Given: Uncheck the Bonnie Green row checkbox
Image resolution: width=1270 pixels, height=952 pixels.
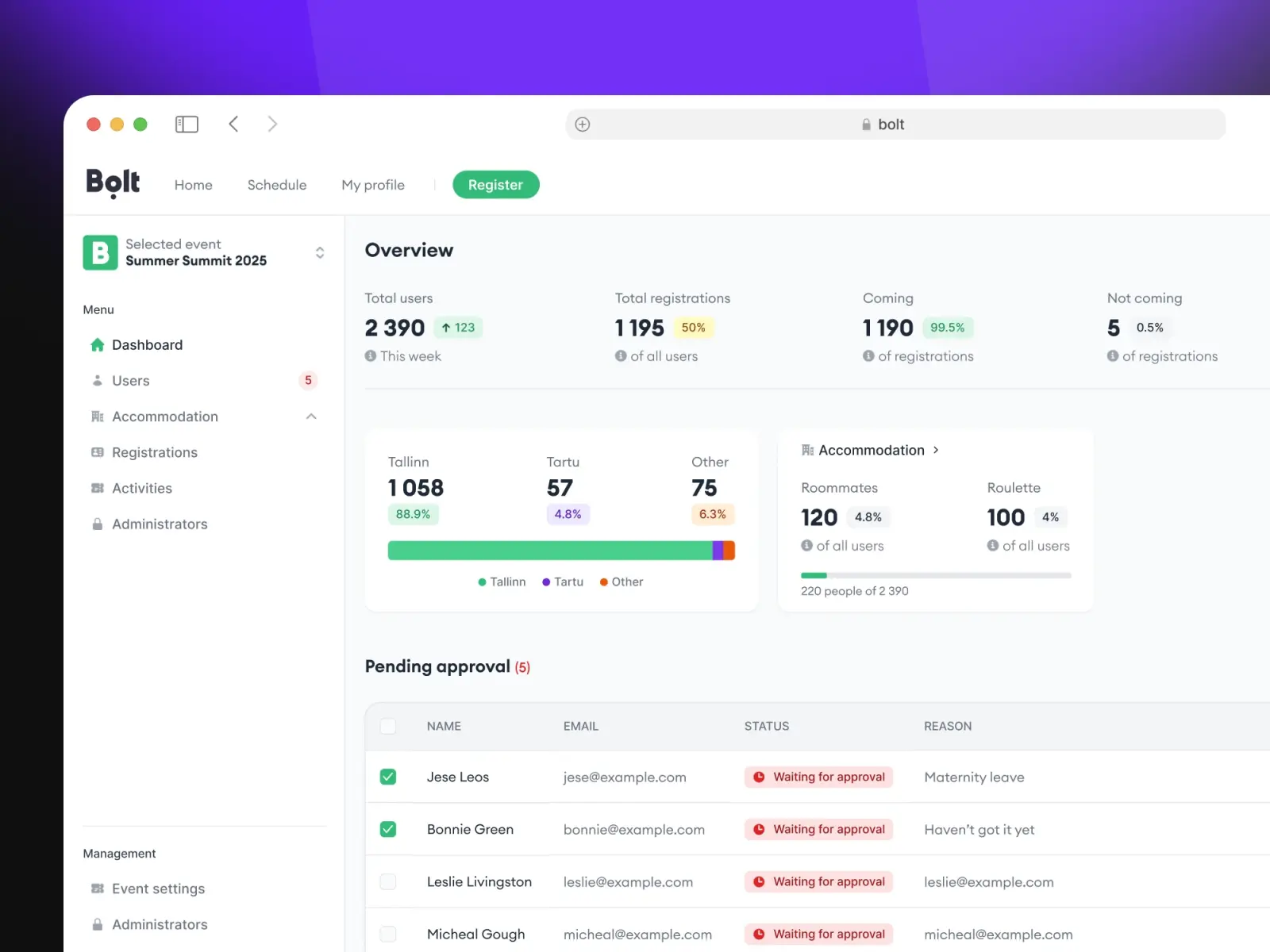Looking at the screenshot, I should [x=388, y=829].
